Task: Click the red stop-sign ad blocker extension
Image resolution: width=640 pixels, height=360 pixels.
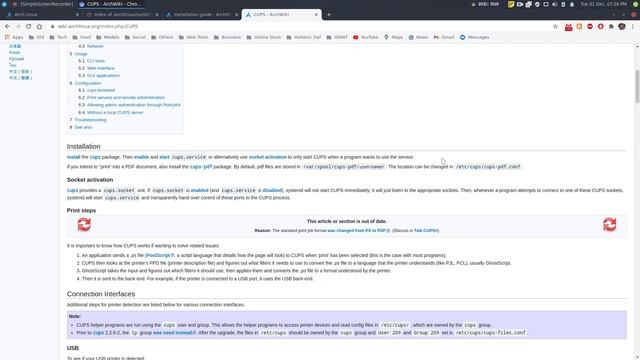Action: [590, 26]
